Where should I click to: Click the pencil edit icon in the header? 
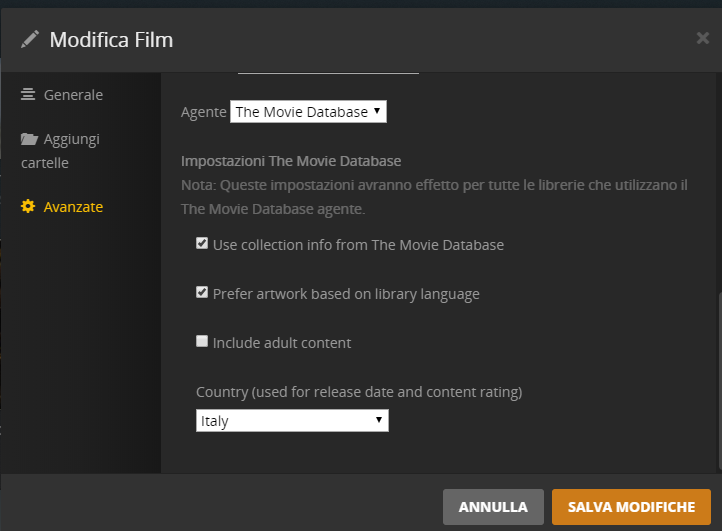tap(30, 39)
